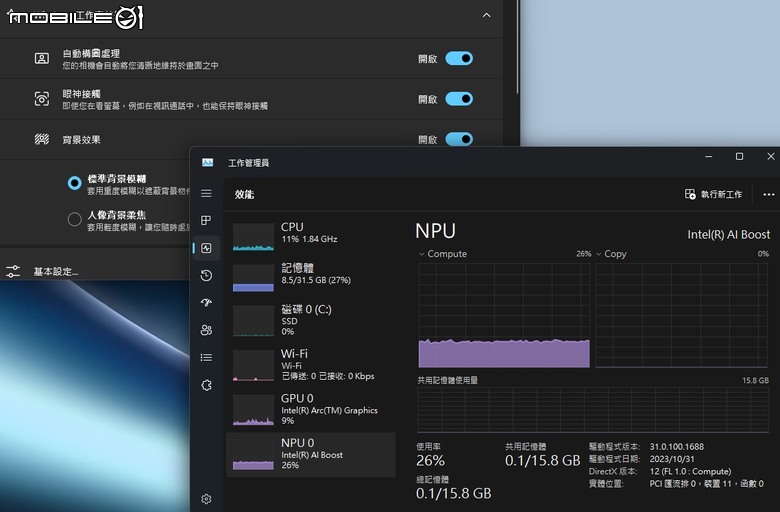The width and height of the screenshot is (780, 512).
Task: Open Details list page icon
Action: (206, 357)
